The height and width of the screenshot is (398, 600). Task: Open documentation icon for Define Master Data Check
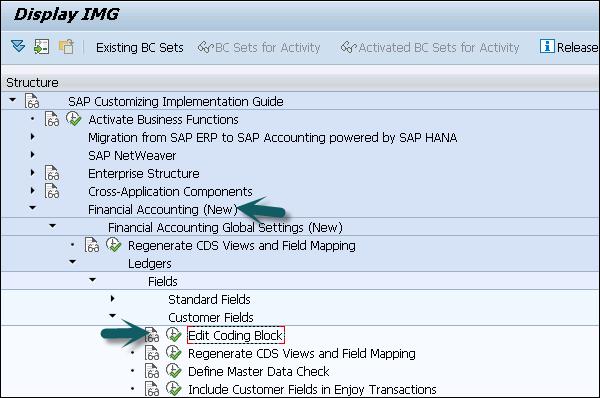tap(152, 371)
